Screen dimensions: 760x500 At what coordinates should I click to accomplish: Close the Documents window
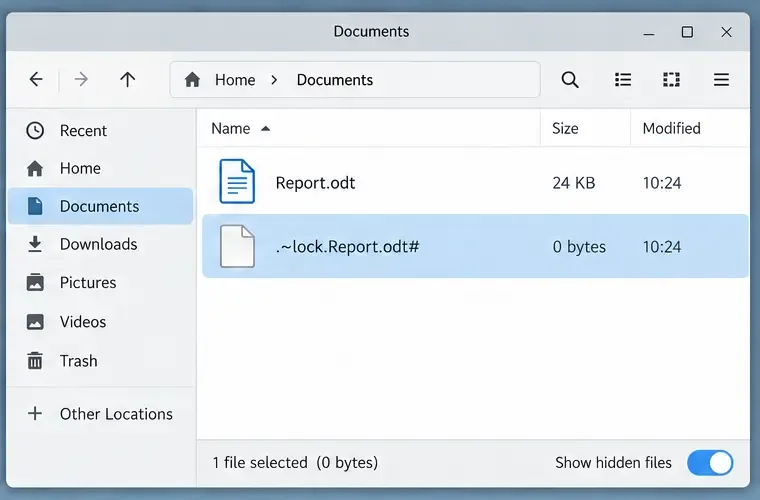click(x=726, y=32)
